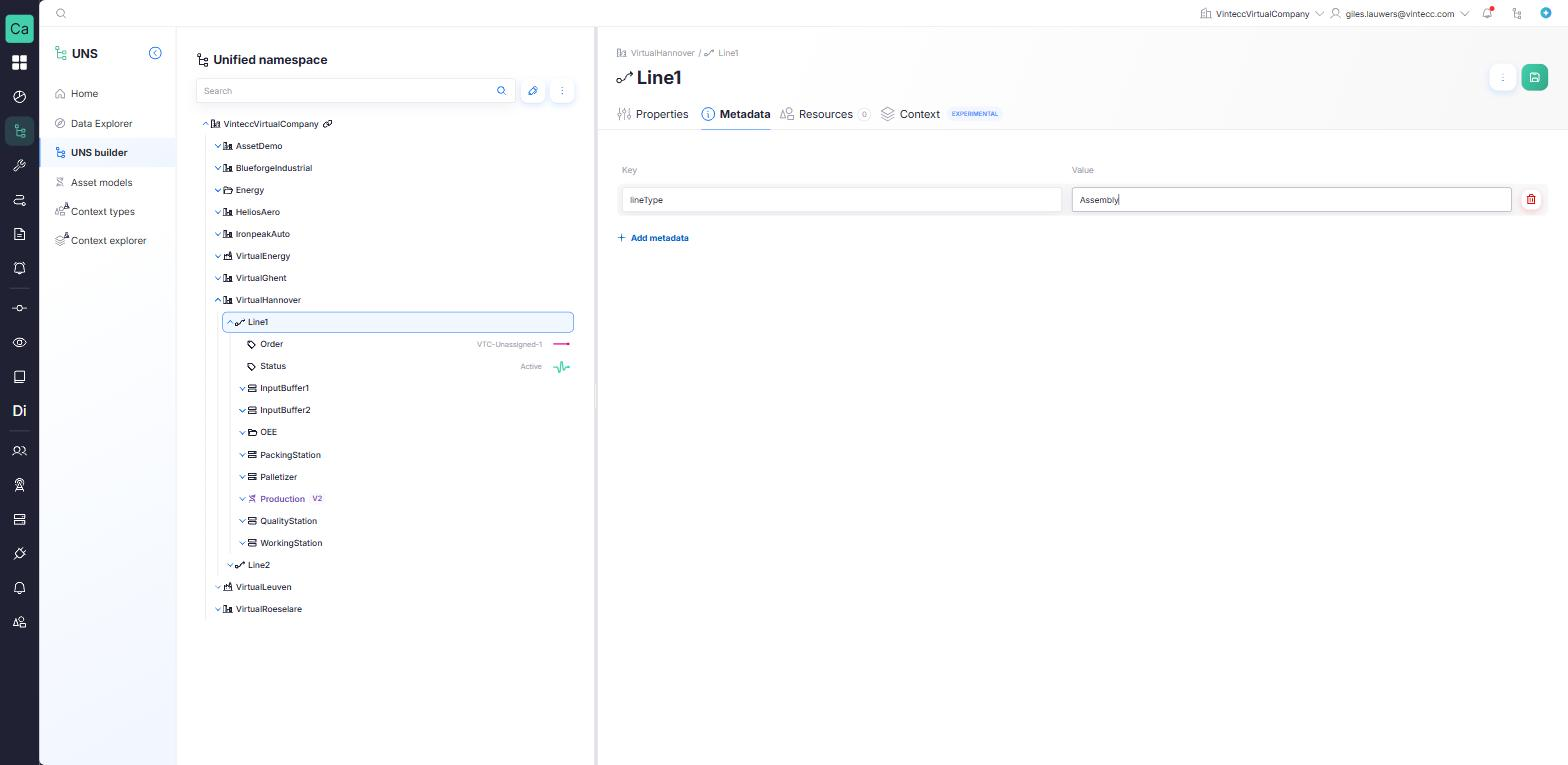Switch to the Properties tab
This screenshot has height=765, width=1568.
pos(653,114)
